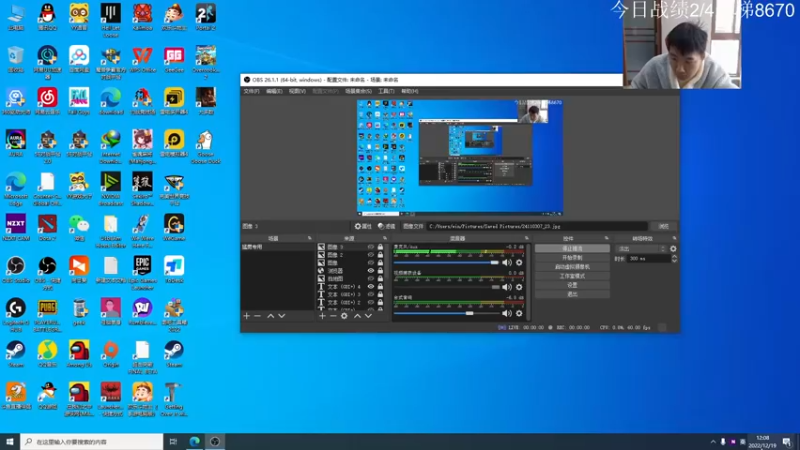Screen dimensions: 800x450
Task: Enable 工作室模式 studio mode button
Action: click(572, 276)
